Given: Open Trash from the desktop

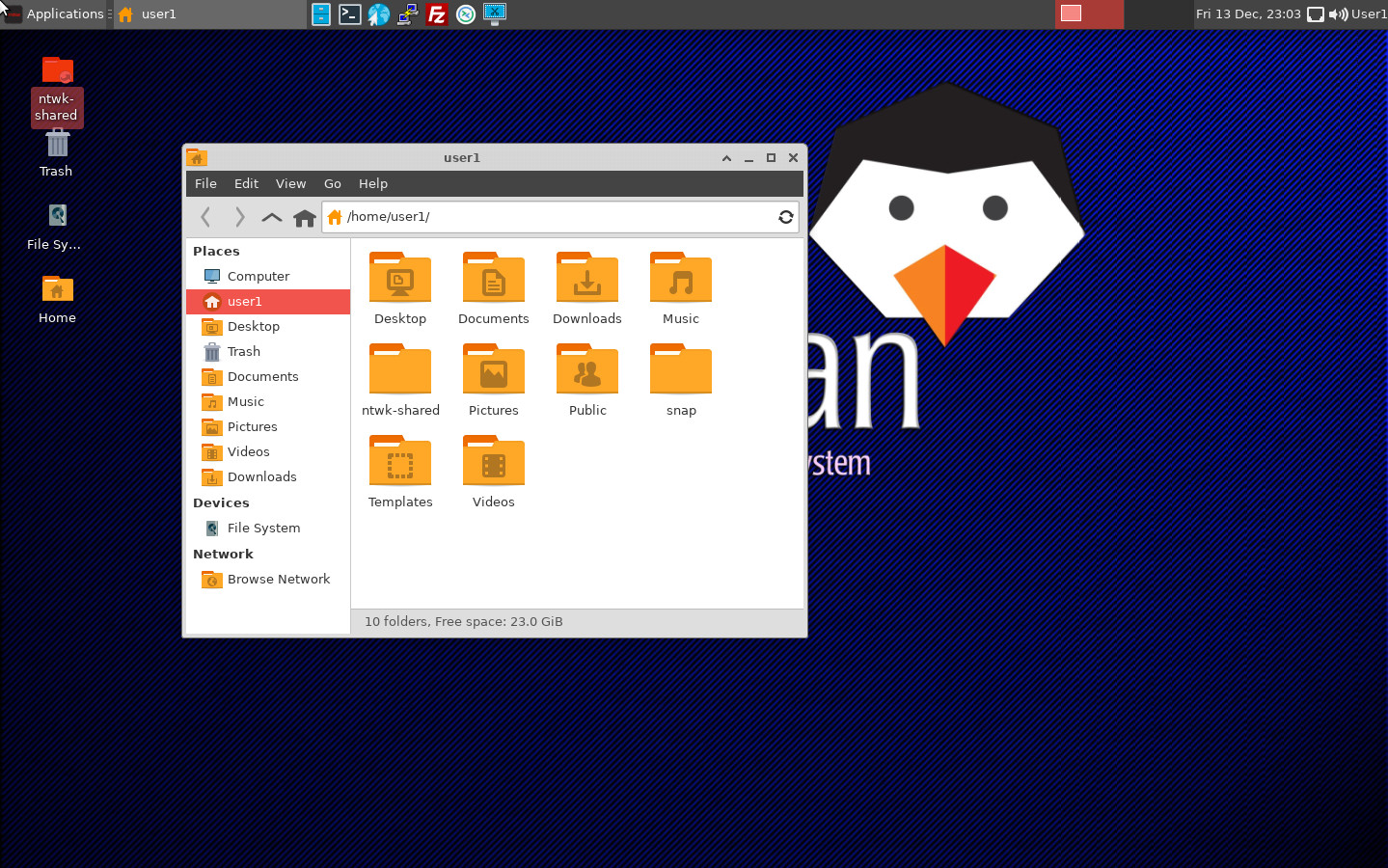Looking at the screenshot, I should [55, 145].
